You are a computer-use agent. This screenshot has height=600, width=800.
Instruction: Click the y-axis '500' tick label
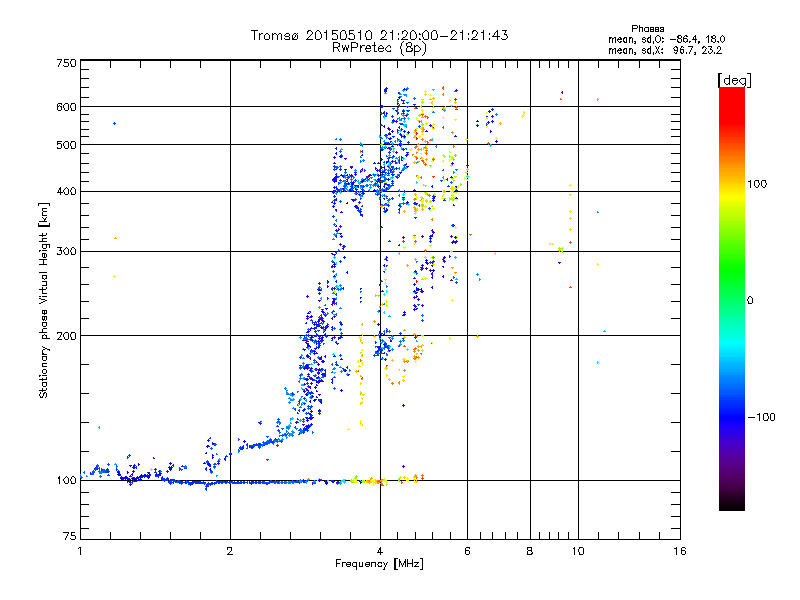(x=67, y=145)
